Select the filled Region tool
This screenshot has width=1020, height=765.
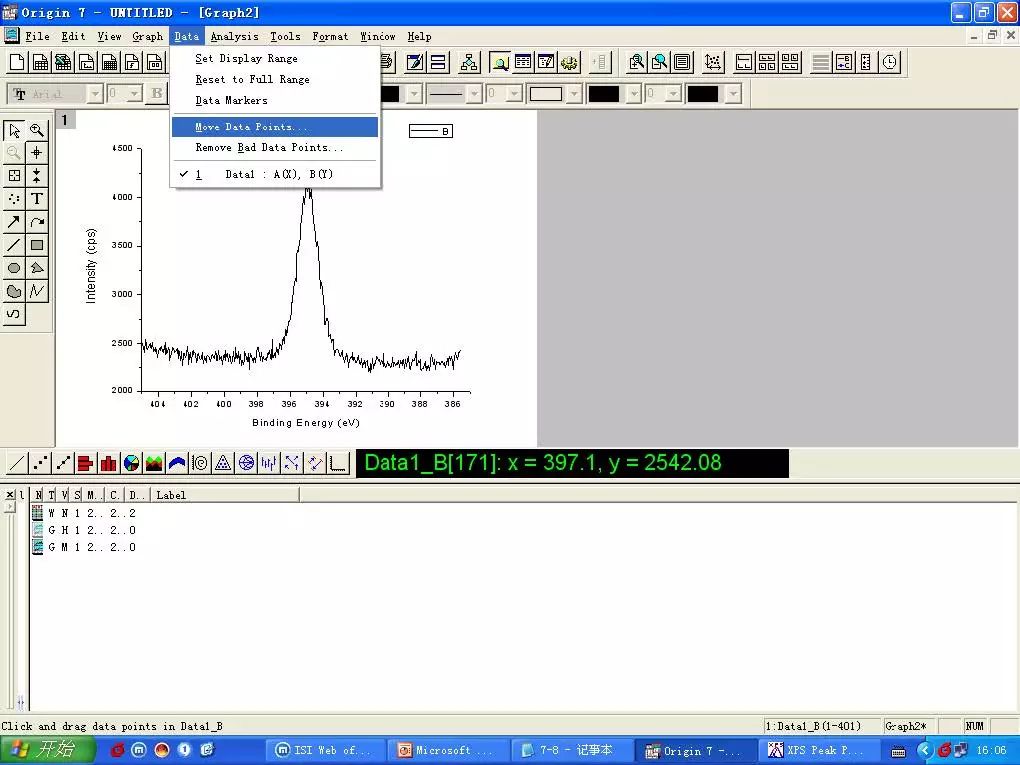point(14,291)
